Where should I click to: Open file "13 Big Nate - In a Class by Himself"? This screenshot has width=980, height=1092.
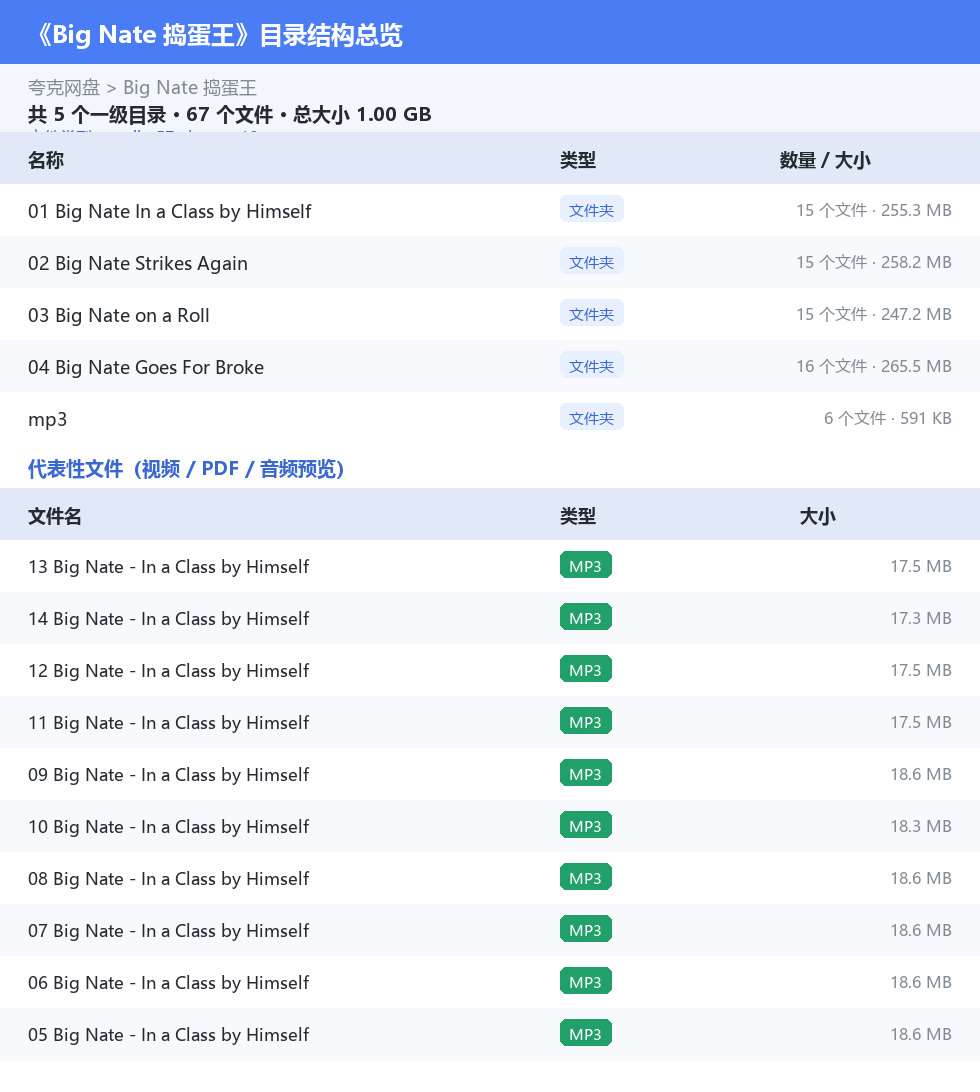point(168,567)
